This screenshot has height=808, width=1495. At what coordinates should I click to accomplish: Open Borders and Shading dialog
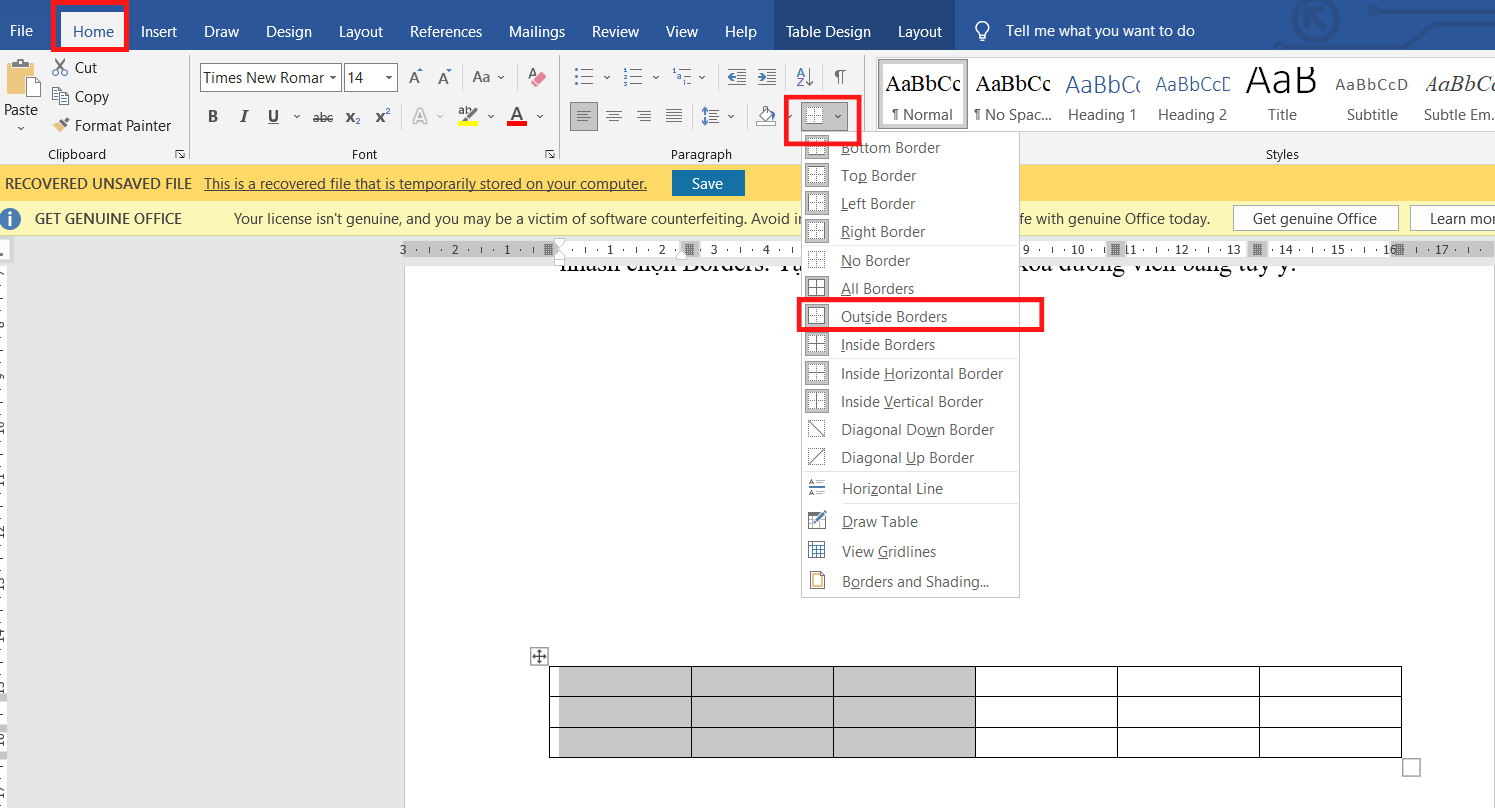[910, 582]
